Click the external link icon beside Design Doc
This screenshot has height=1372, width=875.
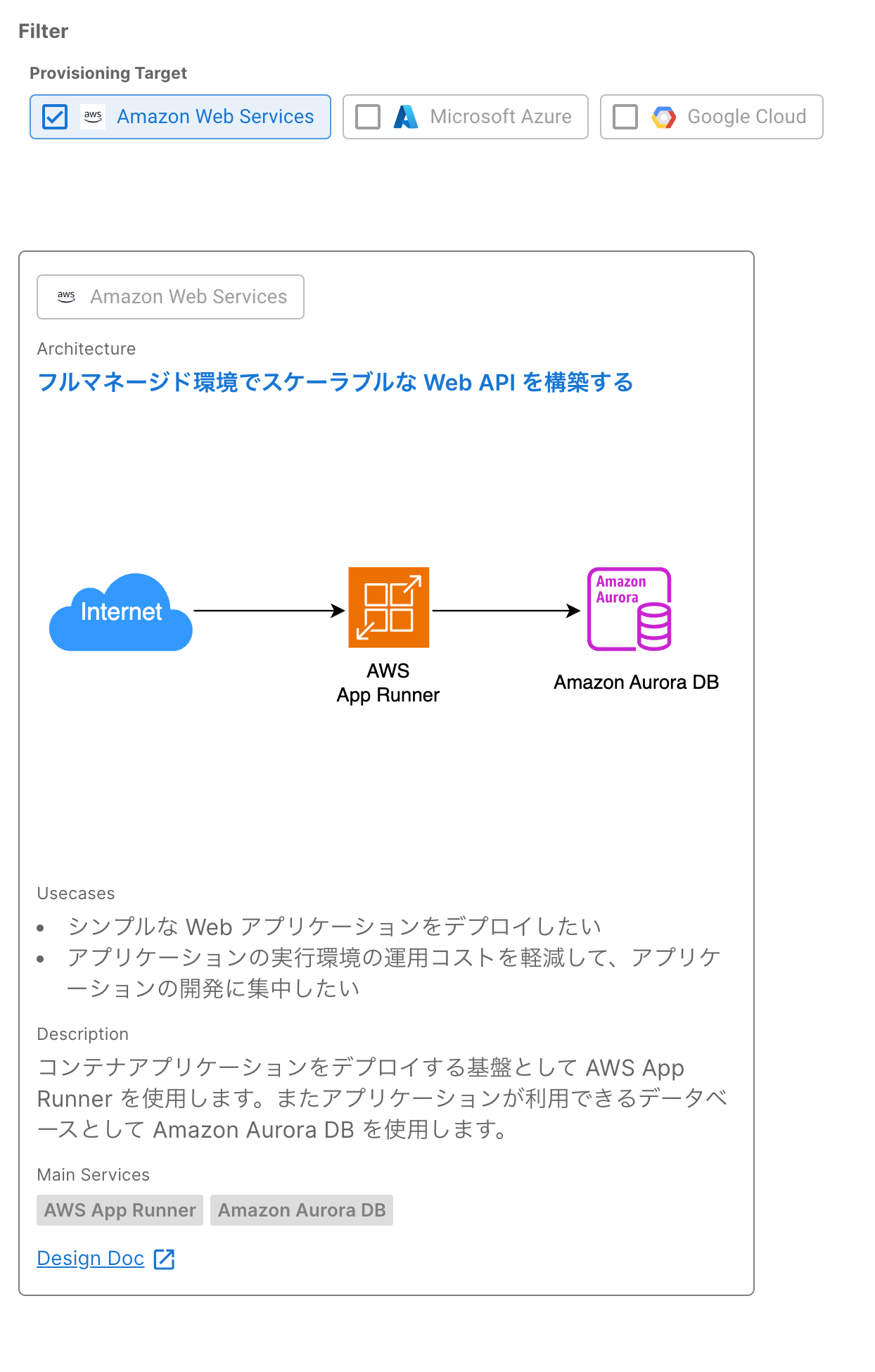click(x=164, y=1259)
